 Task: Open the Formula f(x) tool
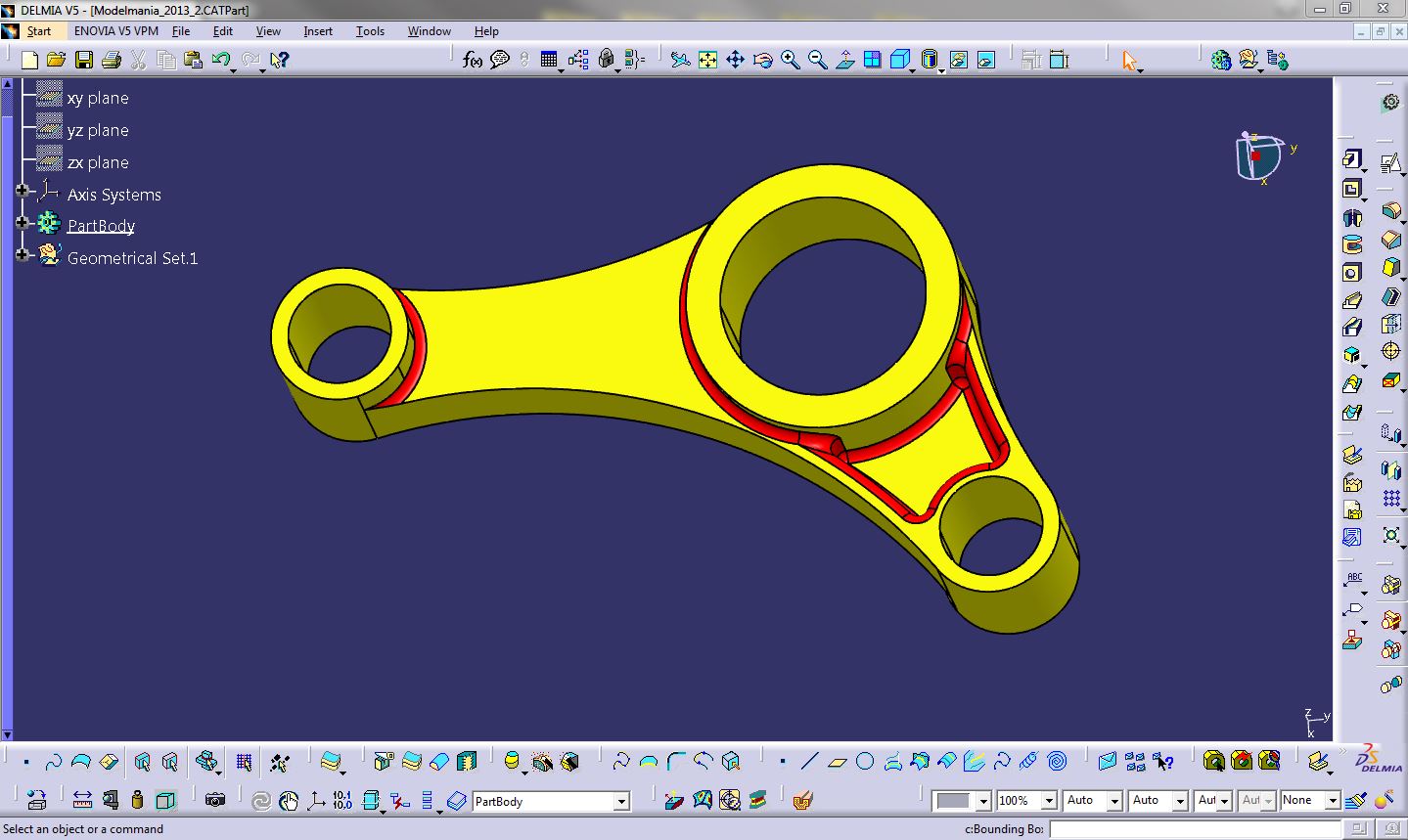(473, 60)
